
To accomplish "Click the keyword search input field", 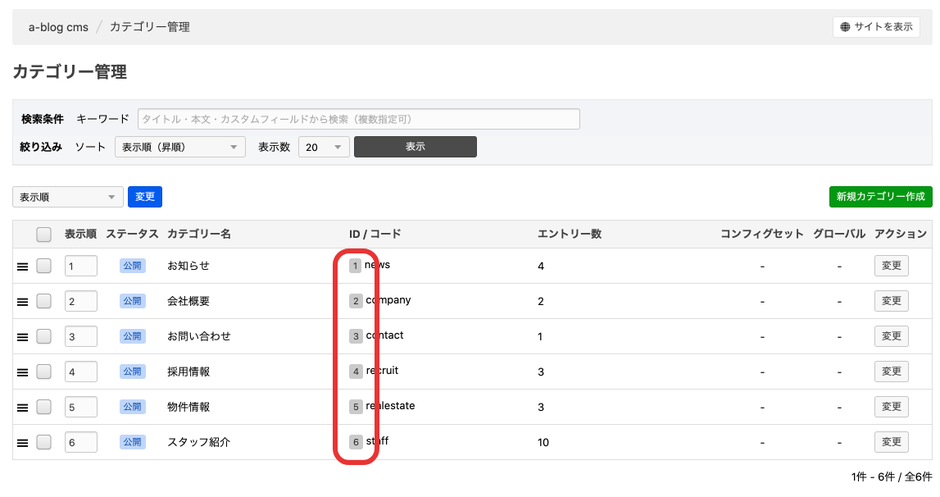I will pyautogui.click(x=358, y=119).
